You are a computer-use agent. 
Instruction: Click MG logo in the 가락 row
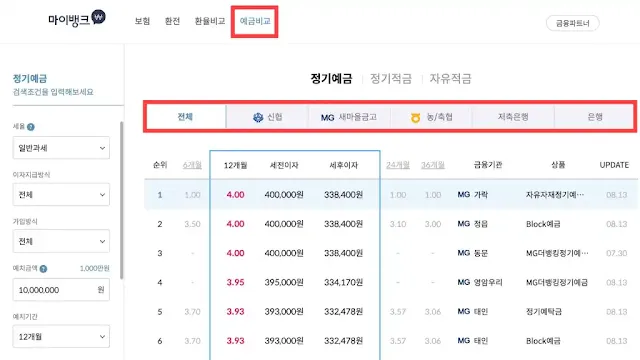coord(464,195)
